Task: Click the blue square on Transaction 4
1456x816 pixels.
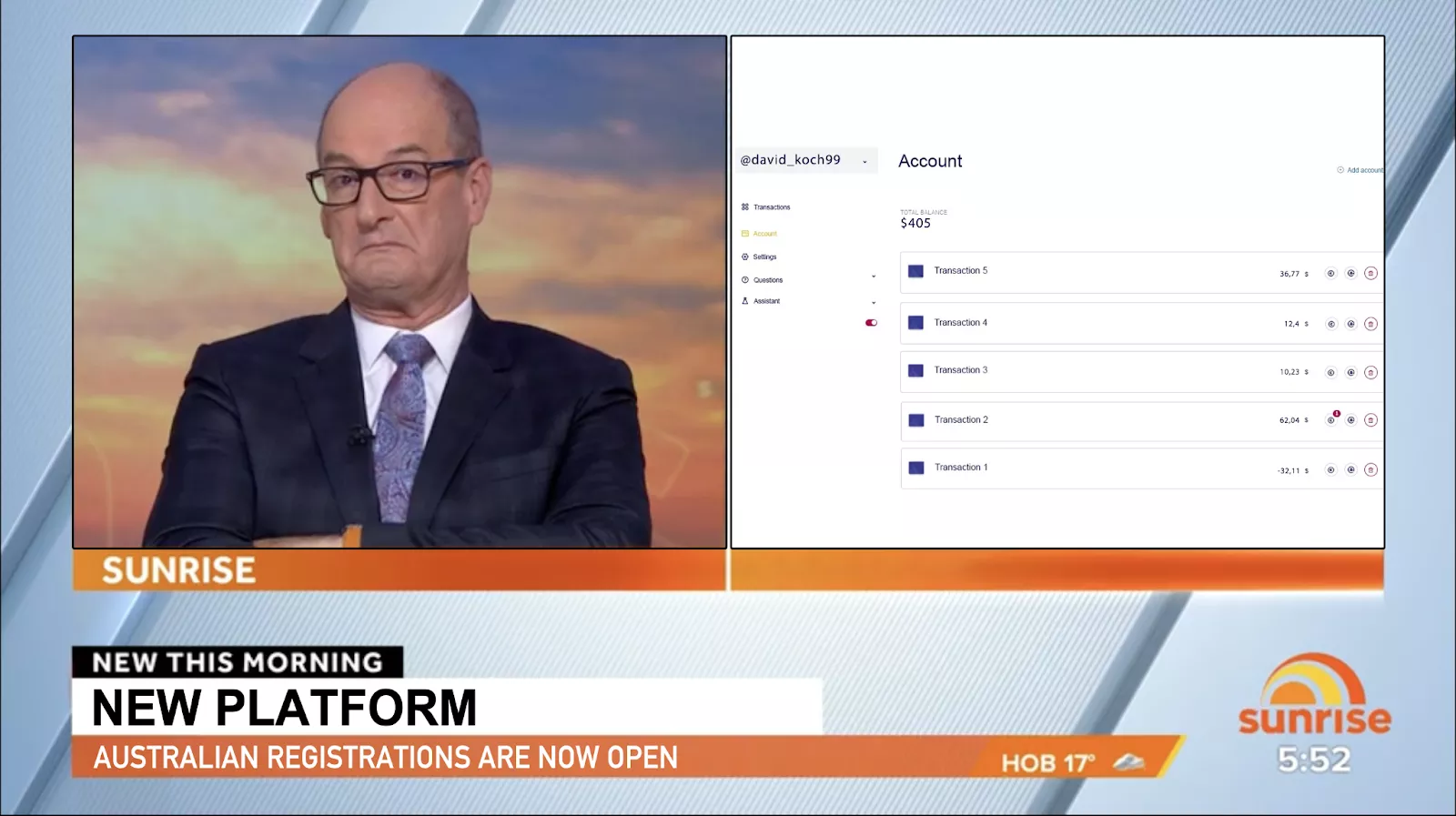Action: (916, 323)
